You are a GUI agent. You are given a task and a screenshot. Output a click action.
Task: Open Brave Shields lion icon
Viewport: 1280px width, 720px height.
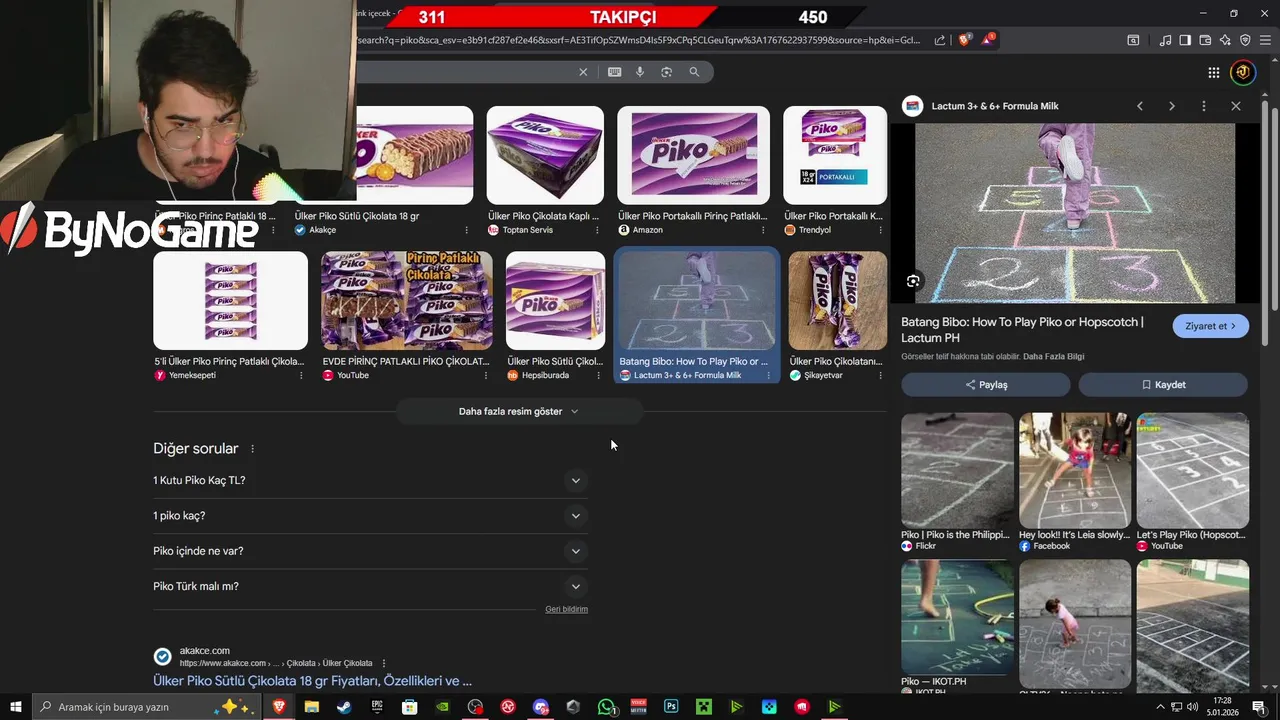(964, 40)
